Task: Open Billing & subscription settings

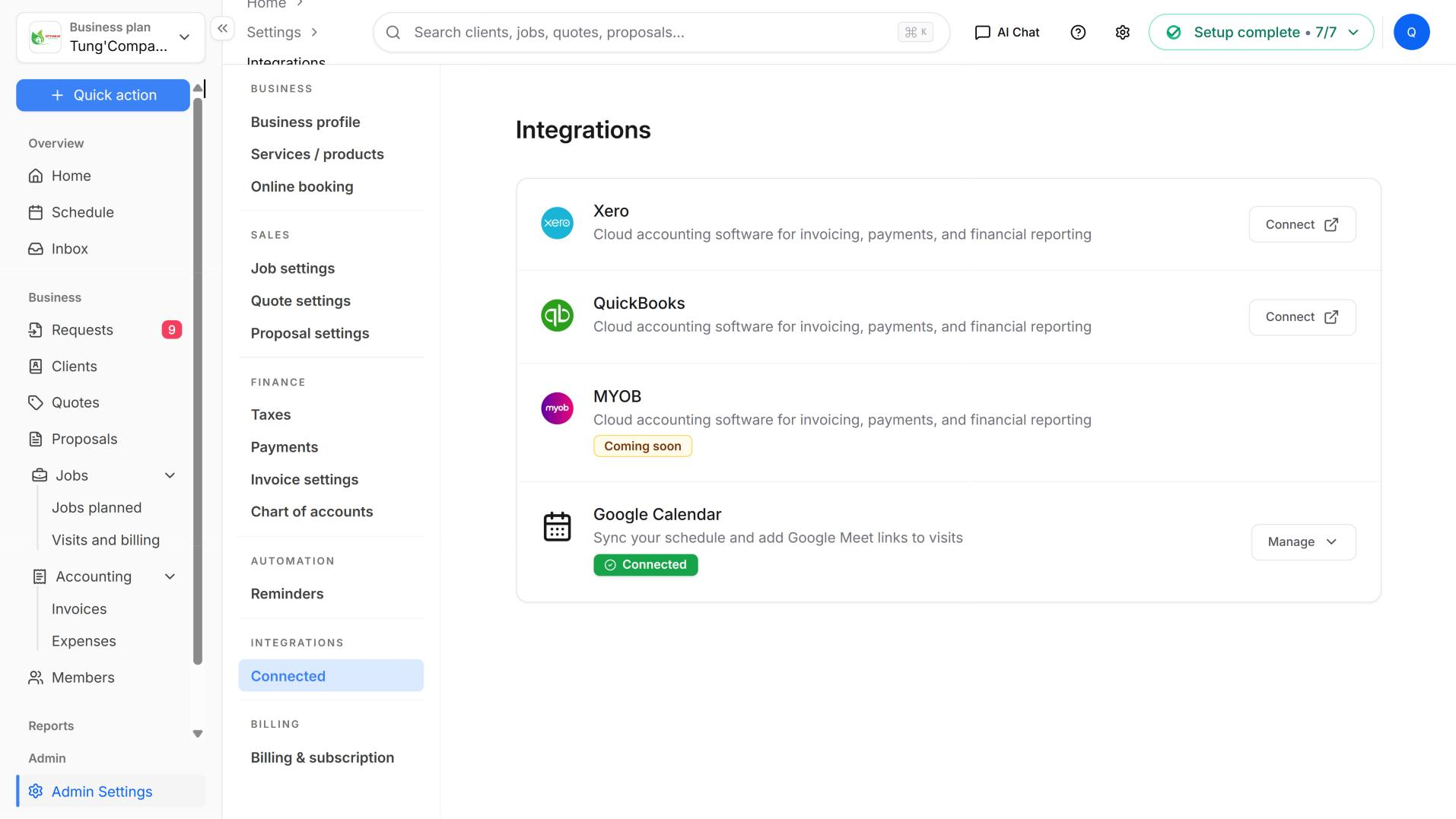Action: click(323, 757)
